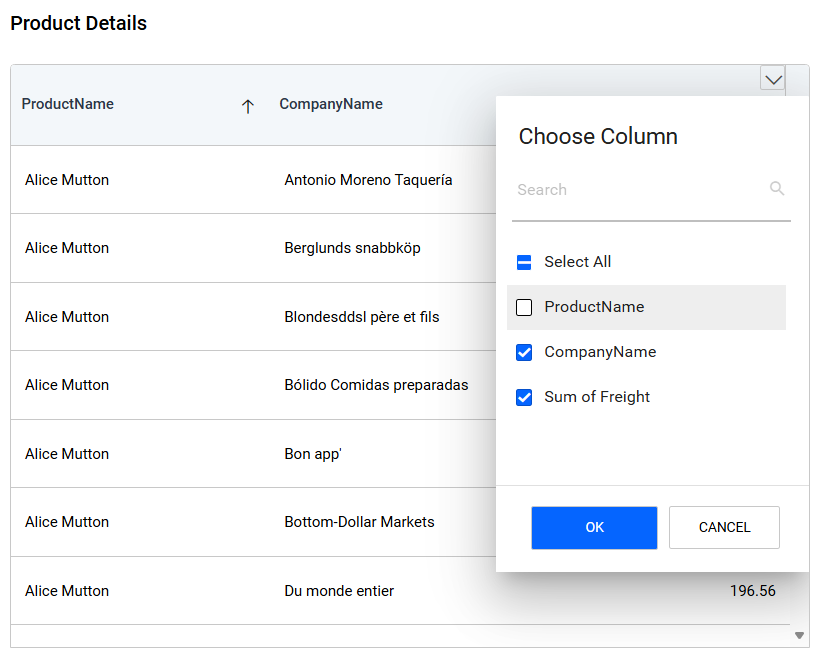Viewport: 822px width, 652px height.
Task: Click the ascending sort arrow in ProductName header
Action: click(248, 106)
